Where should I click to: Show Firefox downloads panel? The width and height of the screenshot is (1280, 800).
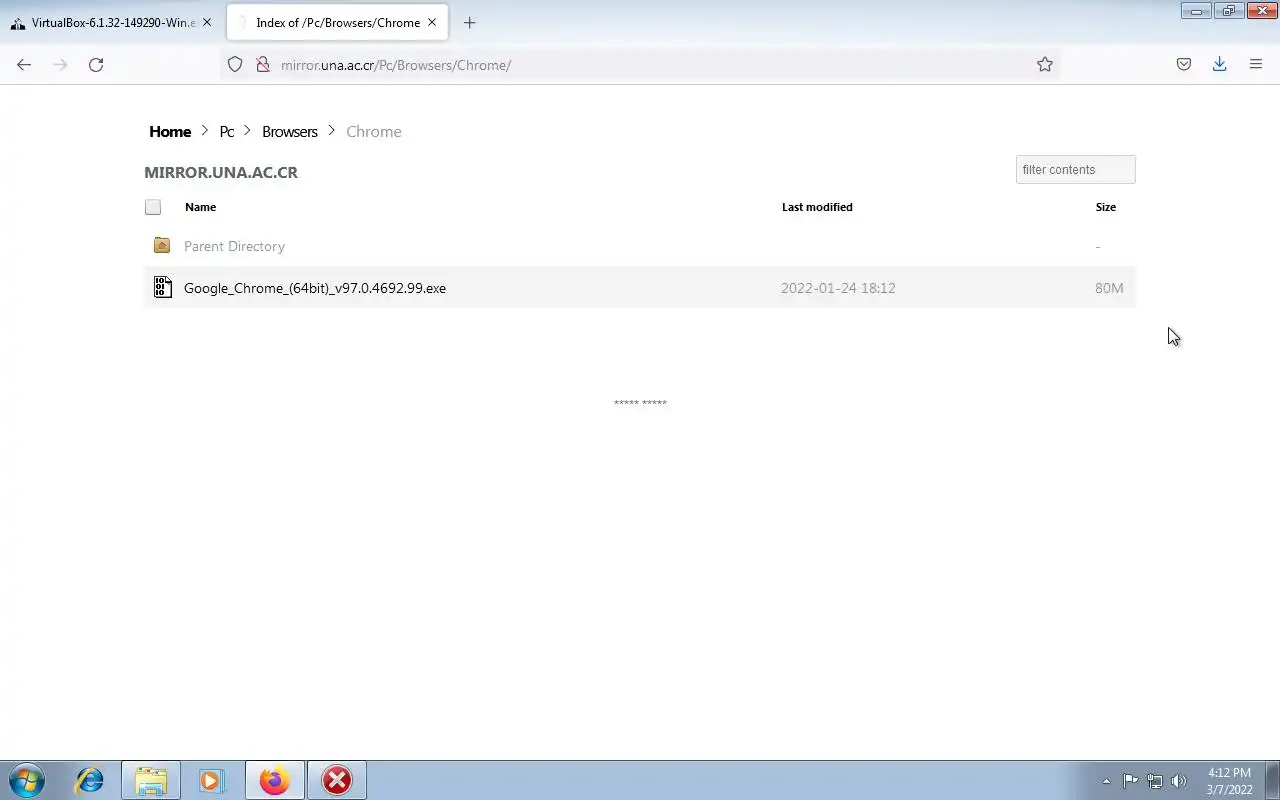(x=1220, y=64)
